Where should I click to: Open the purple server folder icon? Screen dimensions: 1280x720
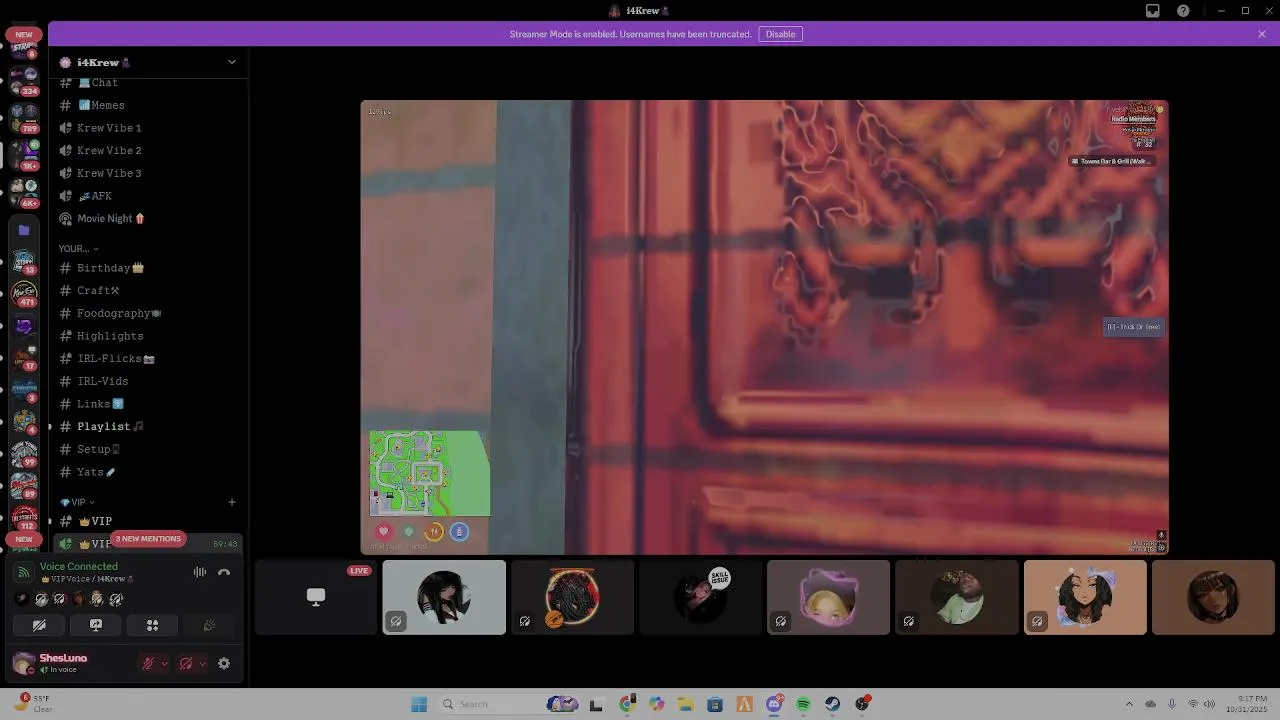pyautogui.click(x=24, y=230)
